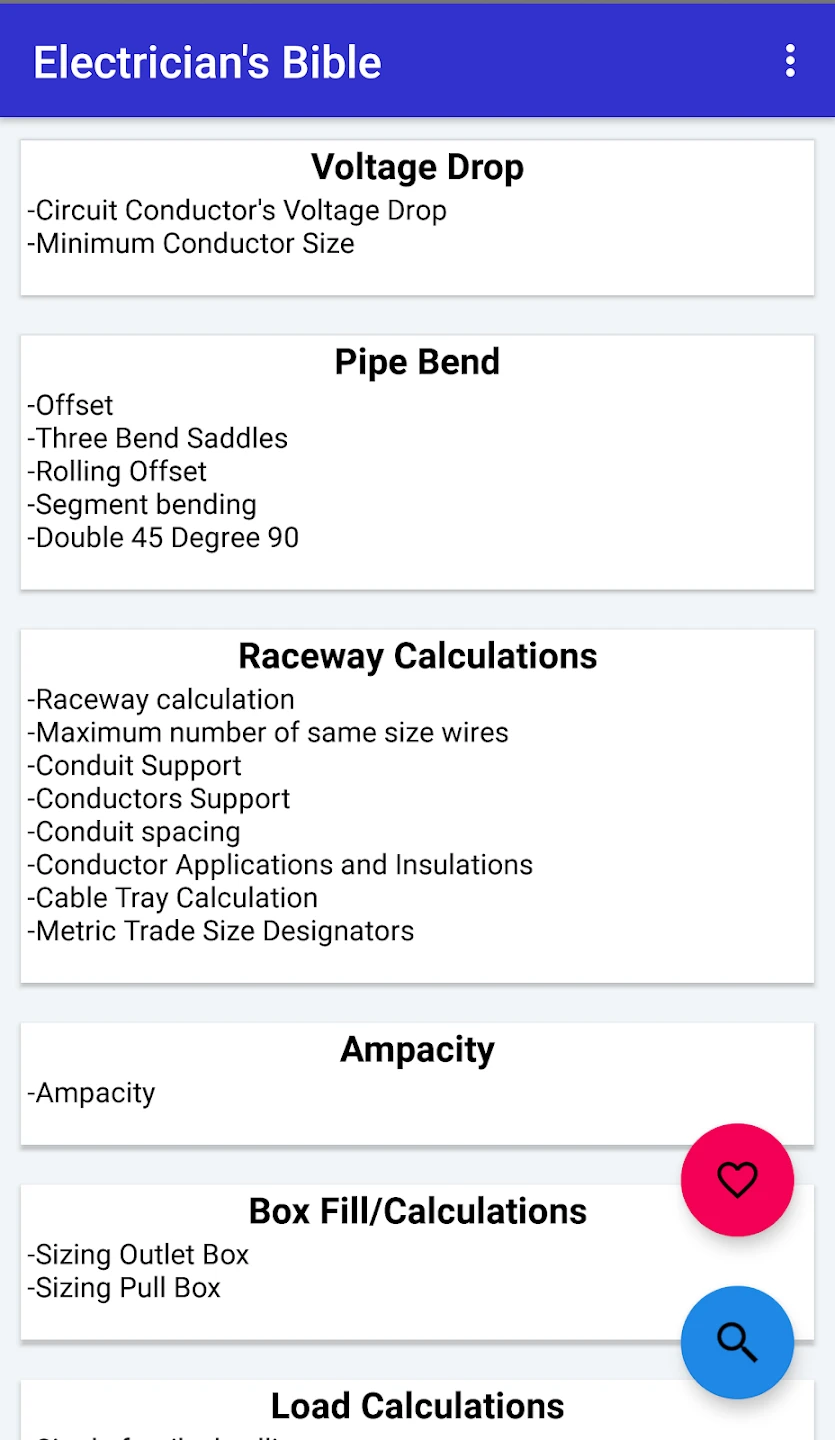Open Circuit Conductor's Voltage Drop
This screenshot has height=1440, width=835.
(237, 211)
